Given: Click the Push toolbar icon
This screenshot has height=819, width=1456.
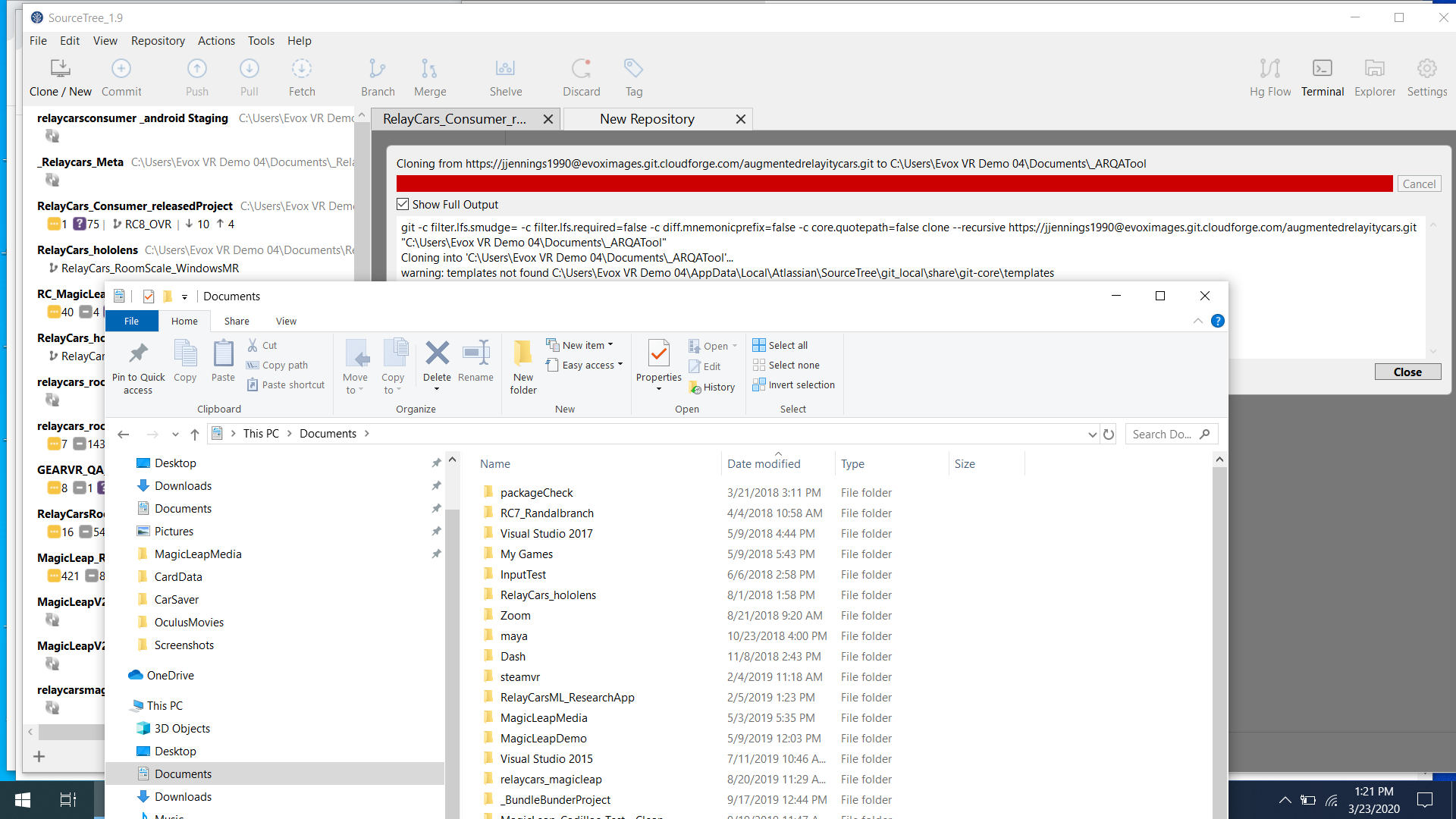Looking at the screenshot, I should 197,77.
